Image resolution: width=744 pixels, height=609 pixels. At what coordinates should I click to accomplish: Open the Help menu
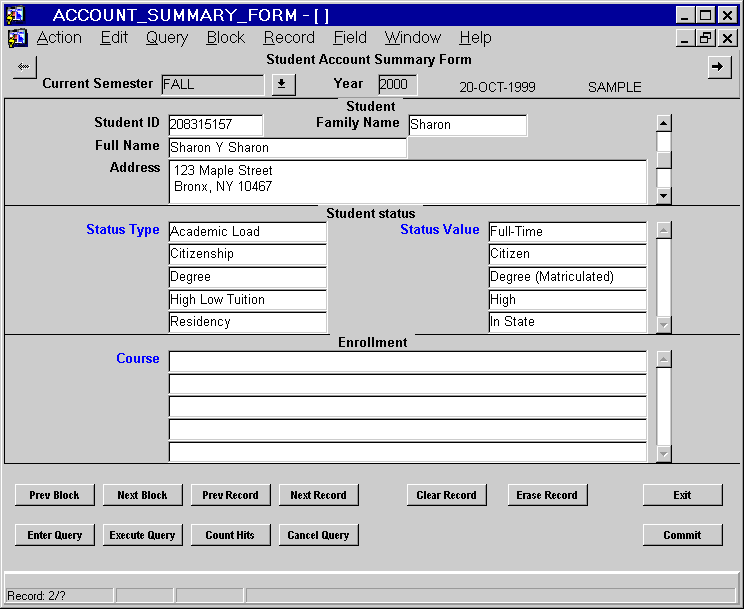pyautogui.click(x=475, y=38)
